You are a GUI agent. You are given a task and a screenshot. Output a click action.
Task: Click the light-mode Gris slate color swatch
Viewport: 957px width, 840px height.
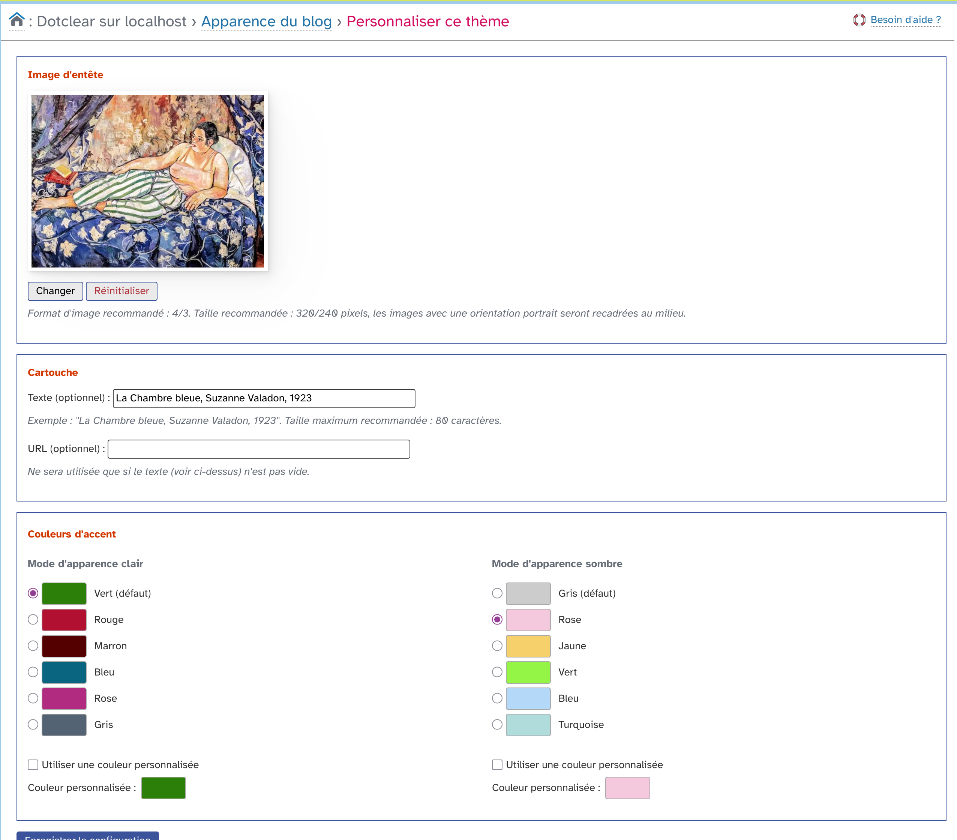coord(64,725)
